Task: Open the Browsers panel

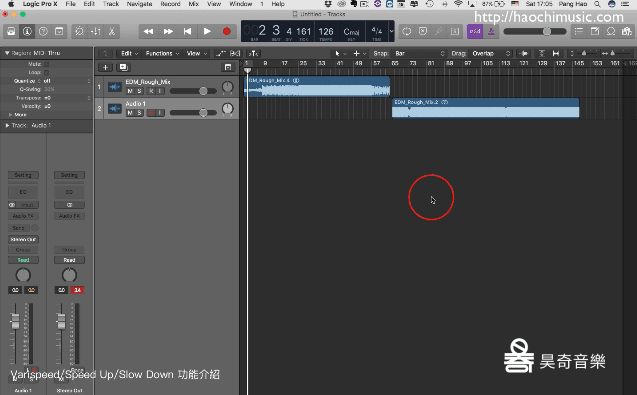Action: [x=626, y=31]
